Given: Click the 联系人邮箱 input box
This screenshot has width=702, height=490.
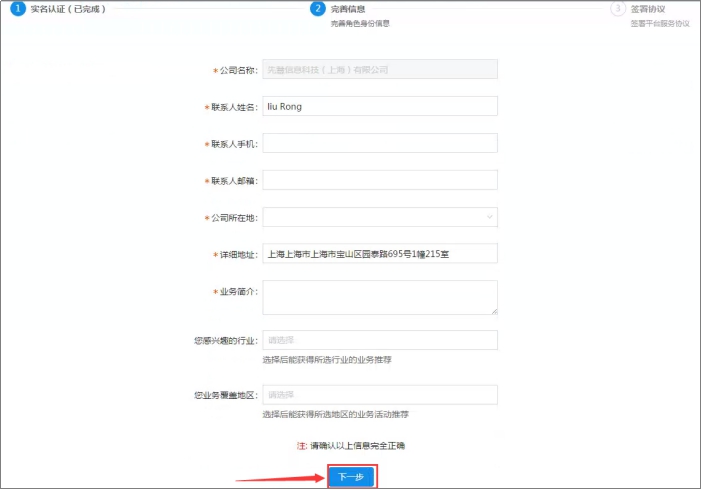Looking at the screenshot, I should [379, 181].
